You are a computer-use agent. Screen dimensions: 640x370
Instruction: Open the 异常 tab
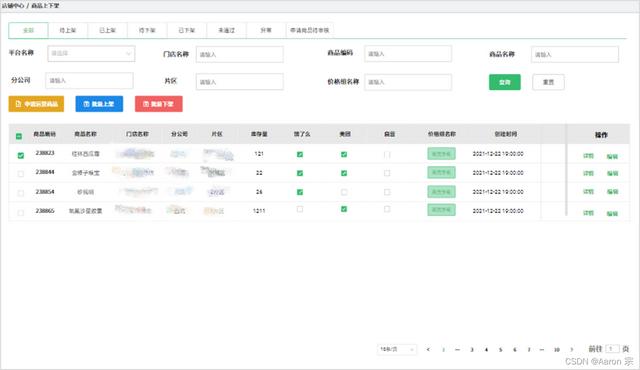(x=266, y=30)
